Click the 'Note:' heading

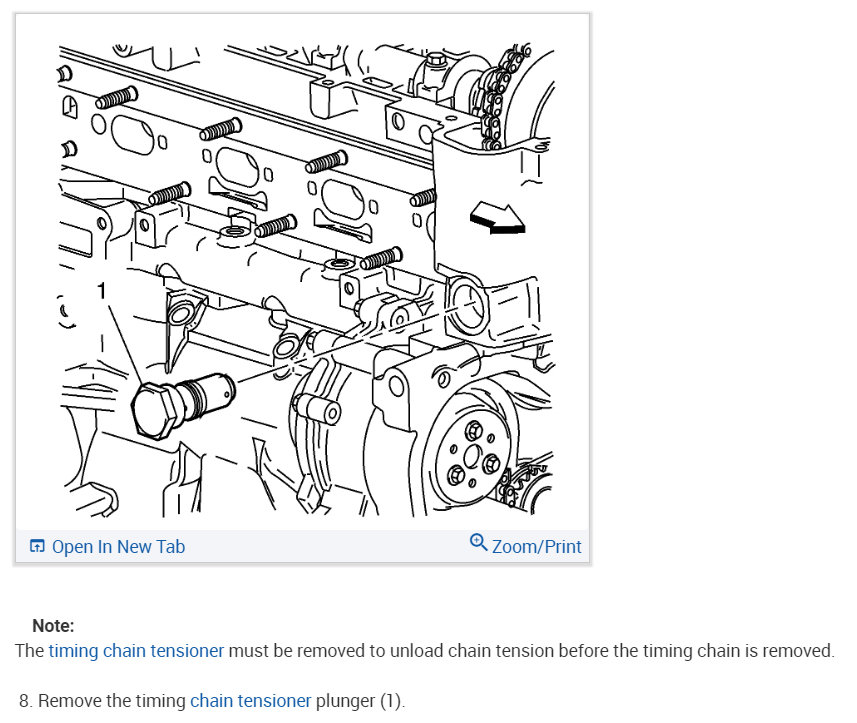53,626
